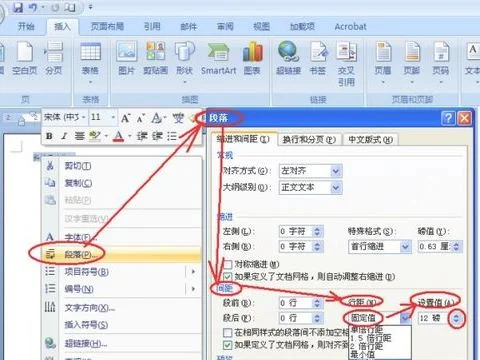
Task: Open font name dropdown 宋体 in mini toolbar
Action: (84, 117)
